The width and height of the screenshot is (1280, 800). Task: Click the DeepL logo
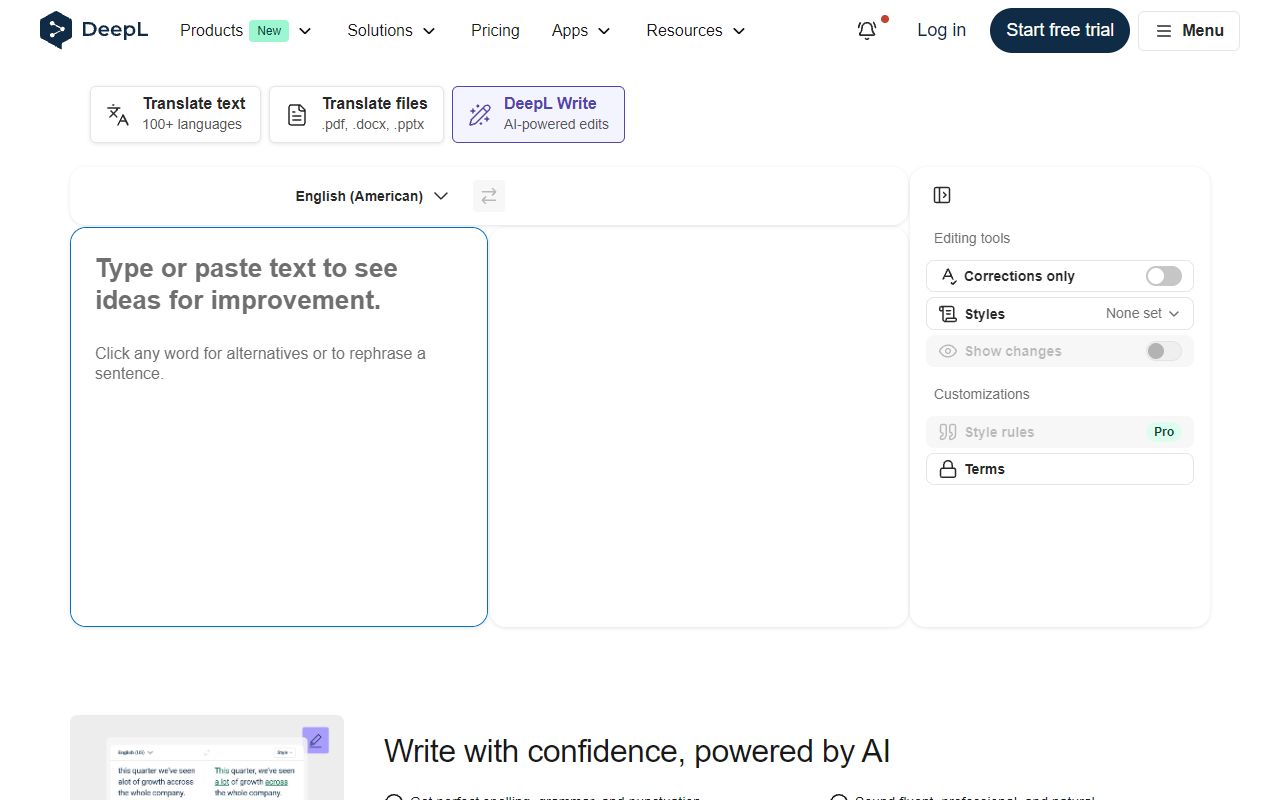pos(94,30)
